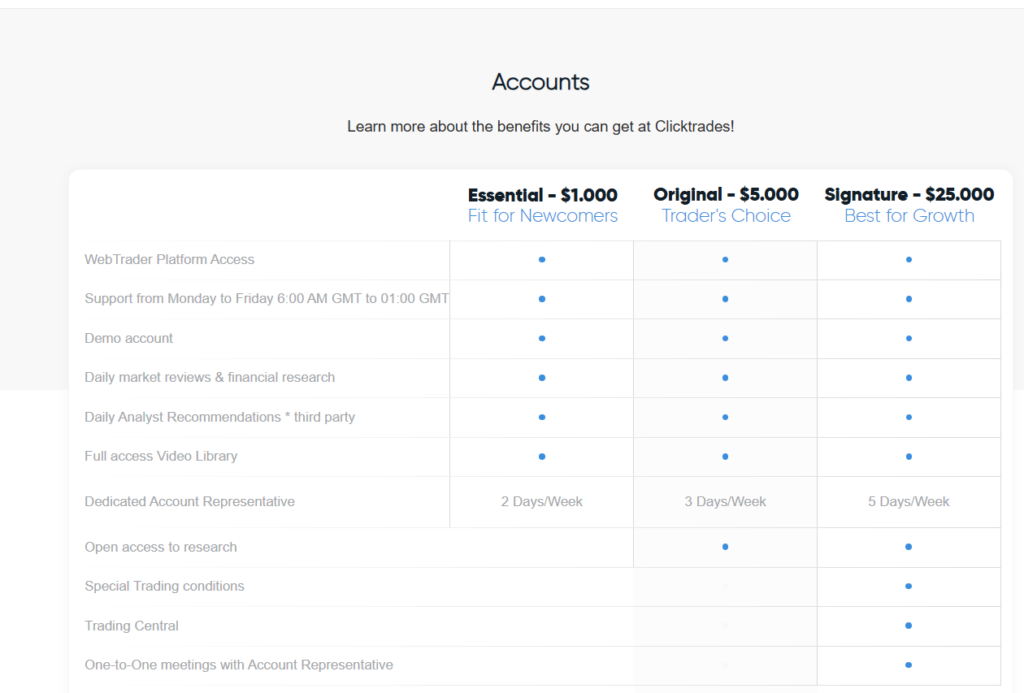Click Signature dot for One-to-One meetings row

click(909, 665)
